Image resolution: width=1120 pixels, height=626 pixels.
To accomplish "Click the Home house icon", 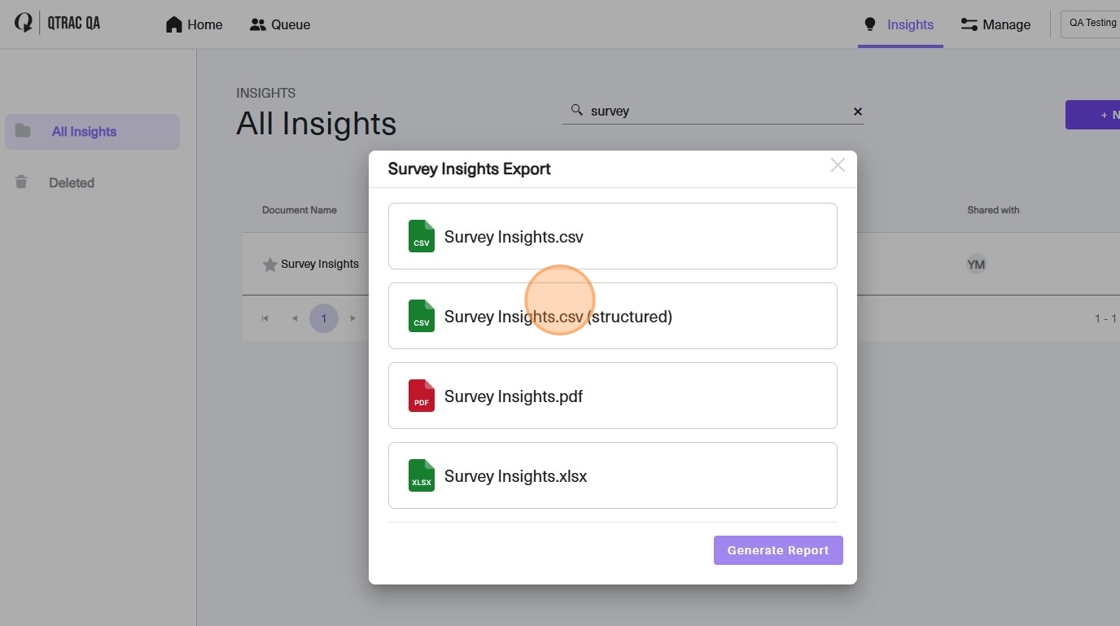I will tap(174, 24).
